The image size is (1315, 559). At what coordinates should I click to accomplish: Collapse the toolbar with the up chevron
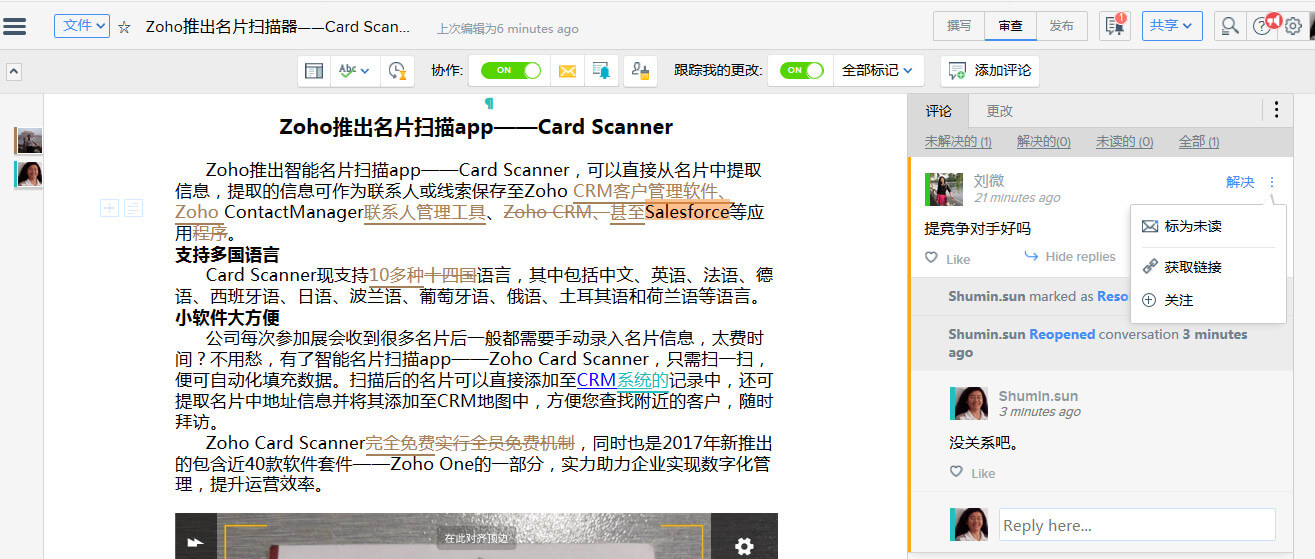(14, 72)
